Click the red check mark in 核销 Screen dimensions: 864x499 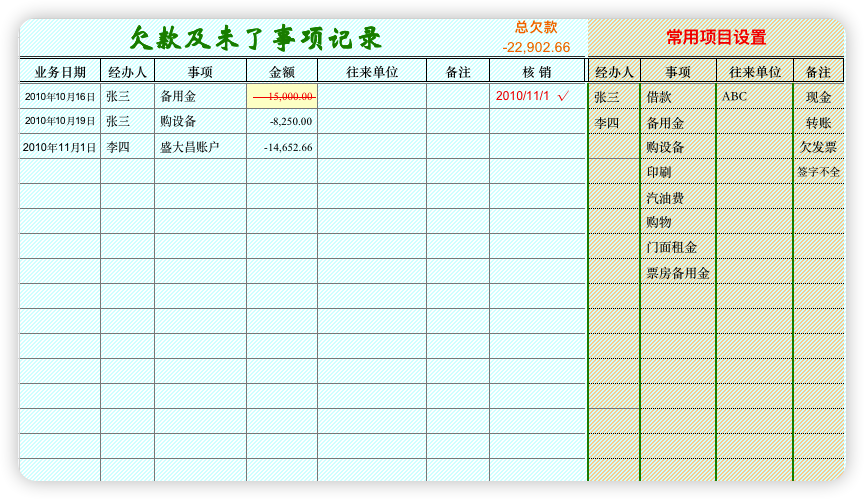tap(563, 96)
